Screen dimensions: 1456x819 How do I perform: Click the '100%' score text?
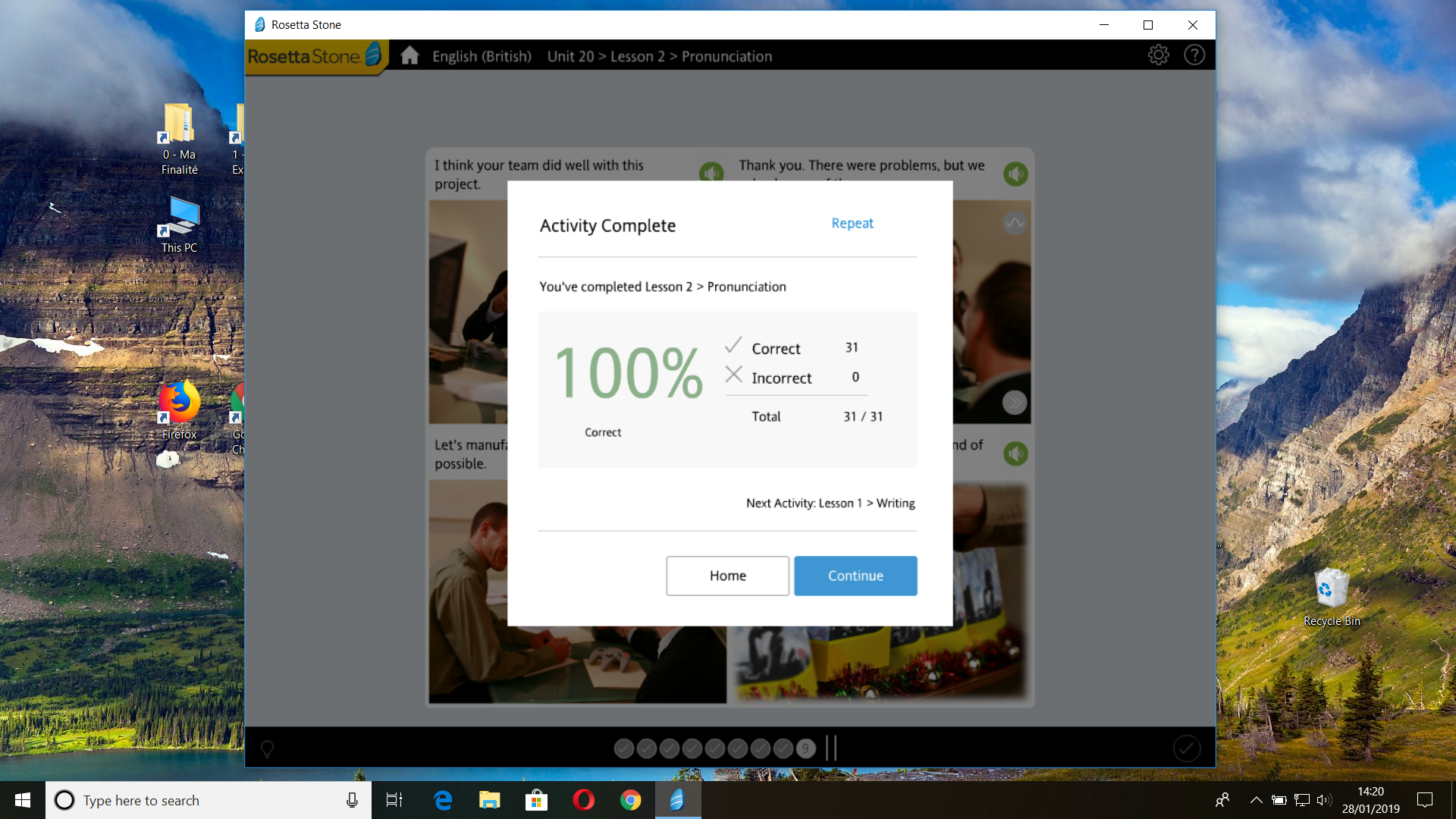629,372
